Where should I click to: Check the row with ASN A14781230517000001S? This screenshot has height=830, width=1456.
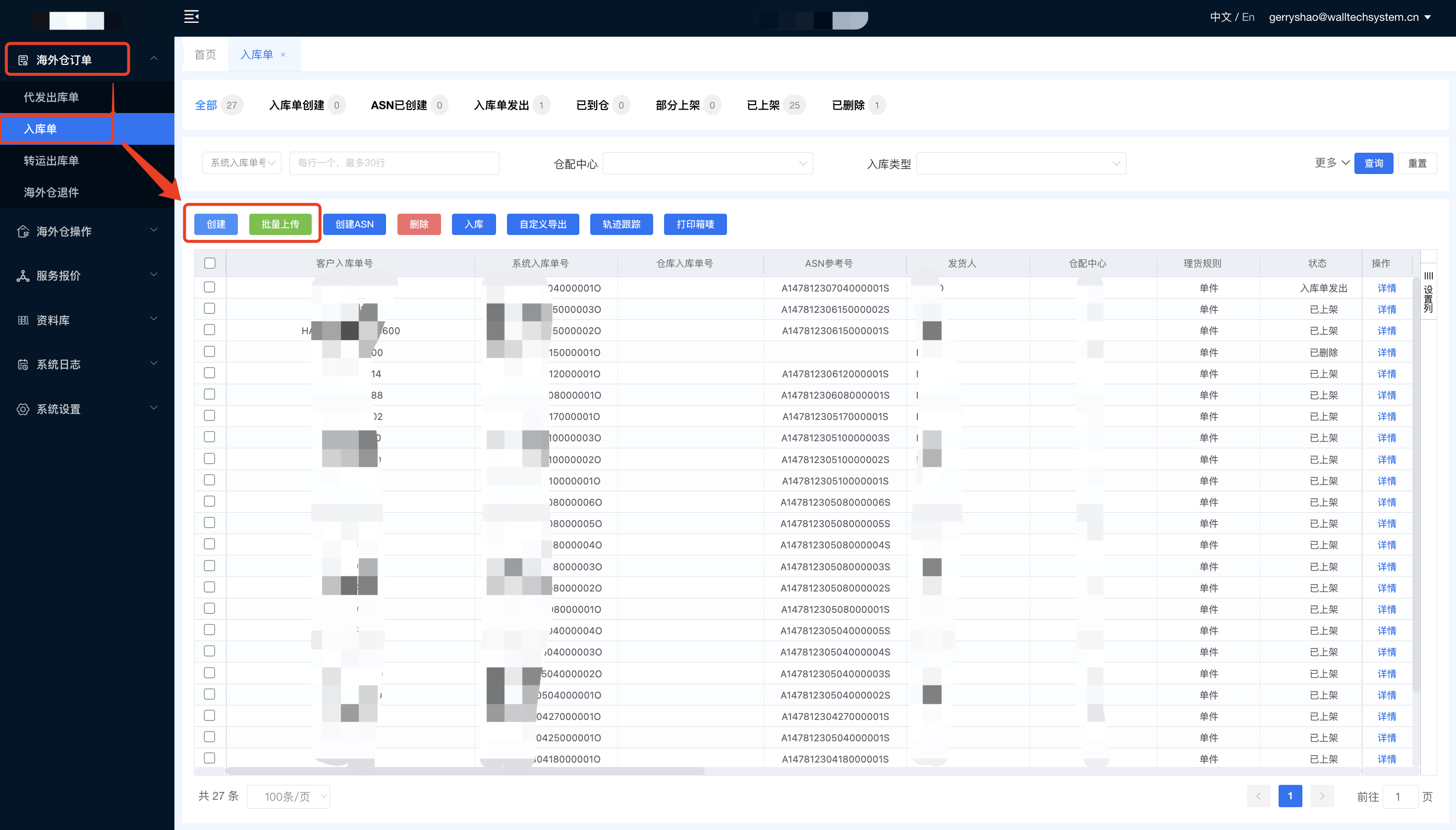pyautogui.click(x=210, y=415)
